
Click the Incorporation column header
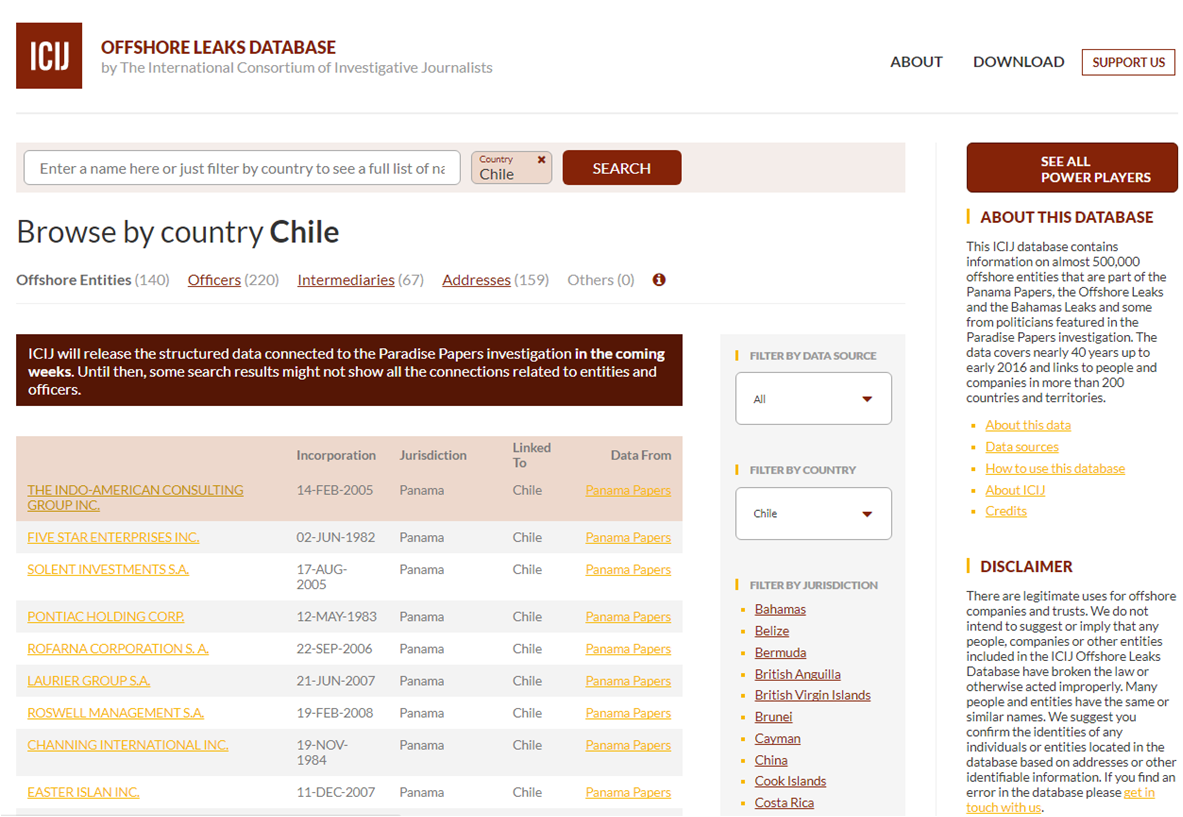click(336, 456)
